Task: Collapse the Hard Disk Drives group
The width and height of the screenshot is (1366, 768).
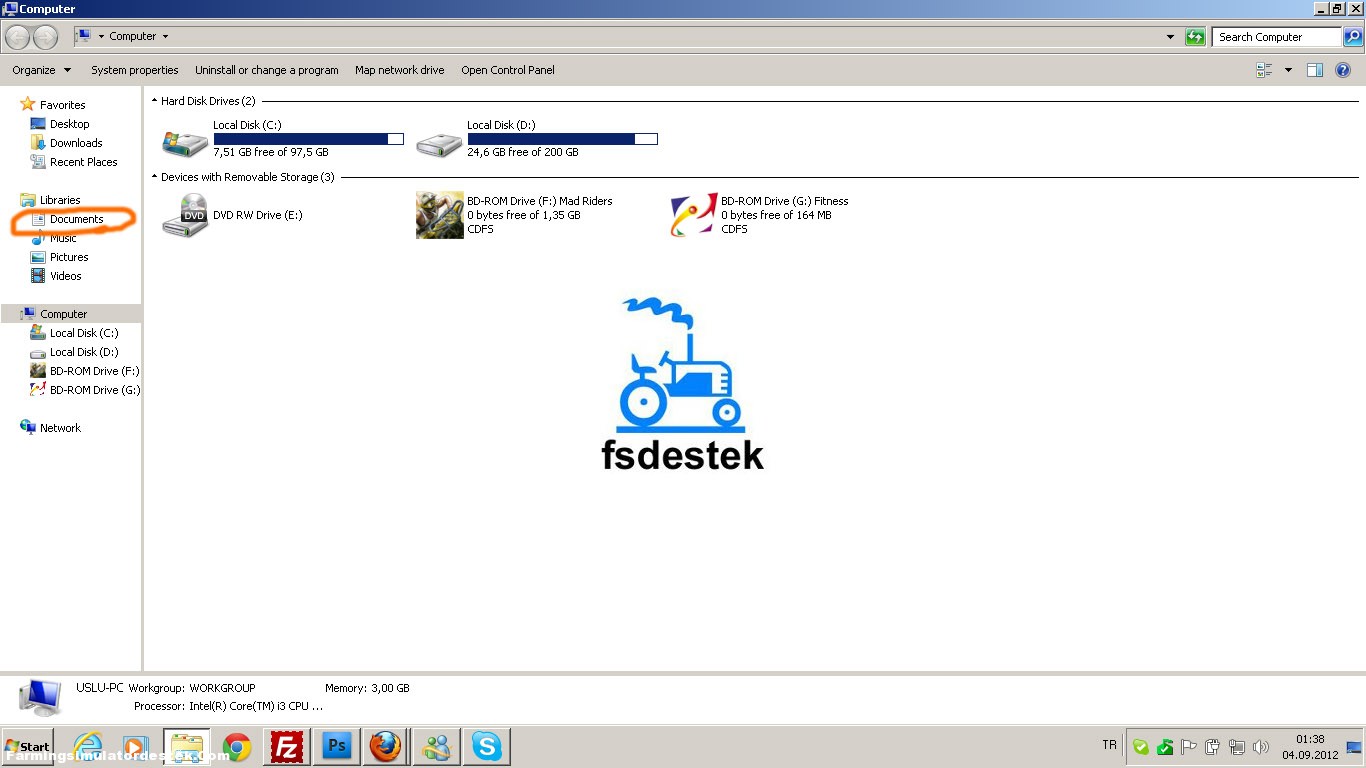Action: 155,101
